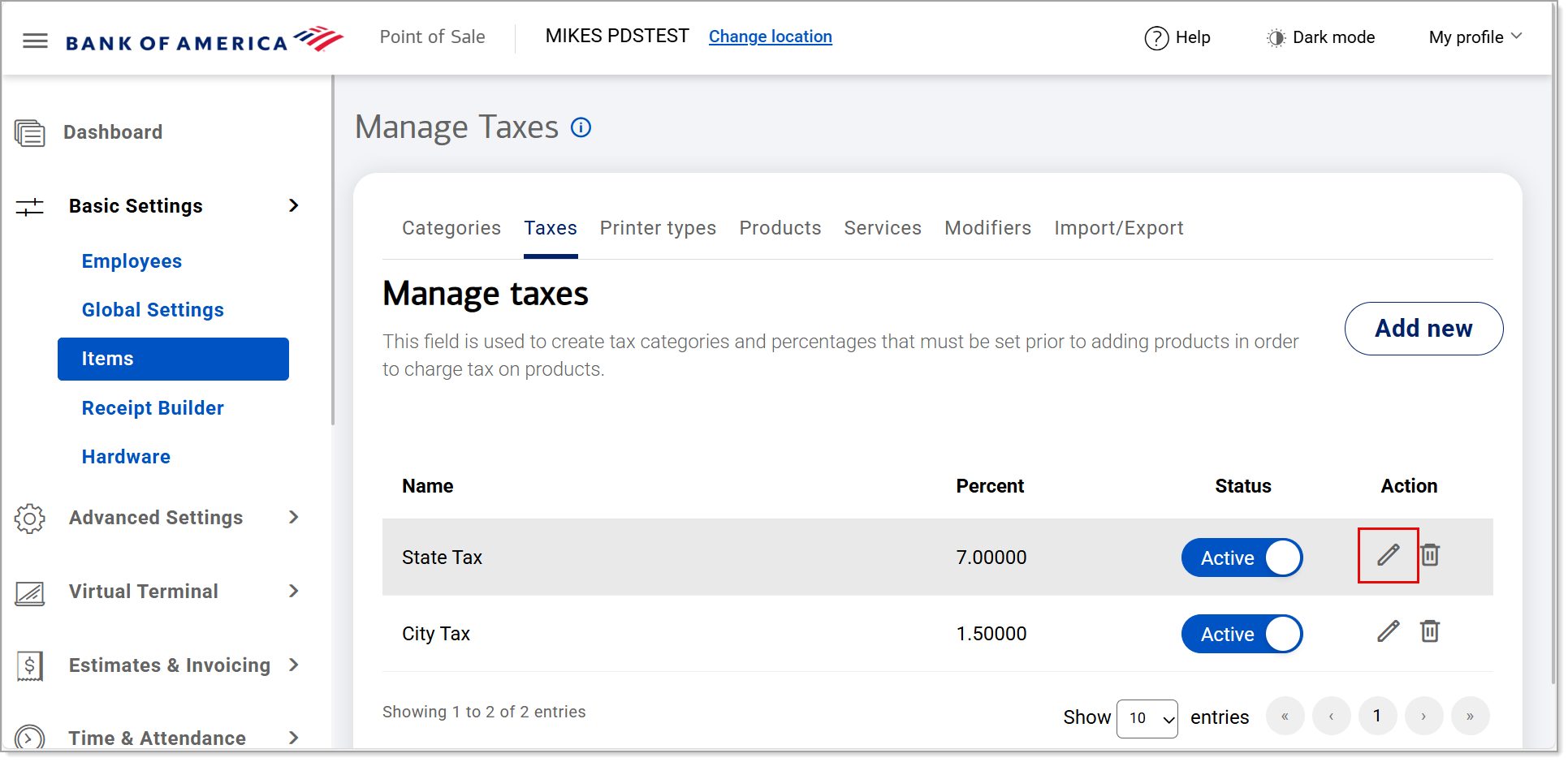Click the Advanced Settings gear icon

click(30, 519)
